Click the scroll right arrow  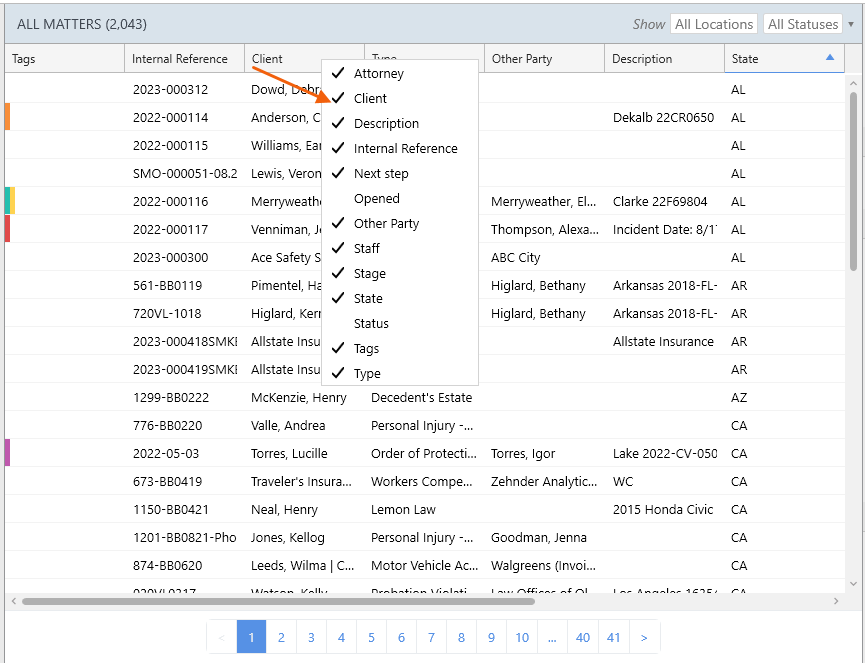point(836,601)
